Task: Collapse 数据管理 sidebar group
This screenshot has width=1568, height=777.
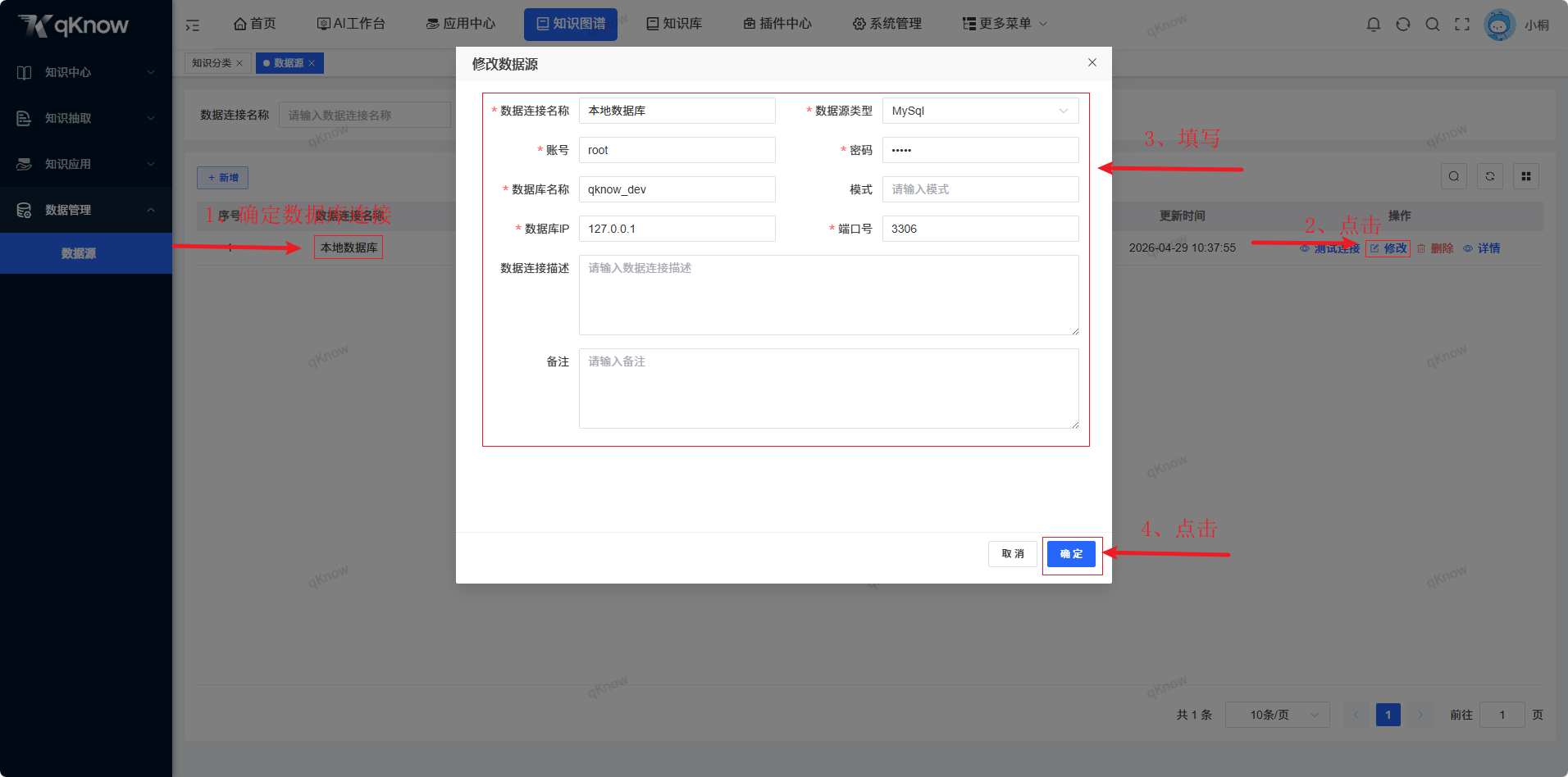Action: 86,210
